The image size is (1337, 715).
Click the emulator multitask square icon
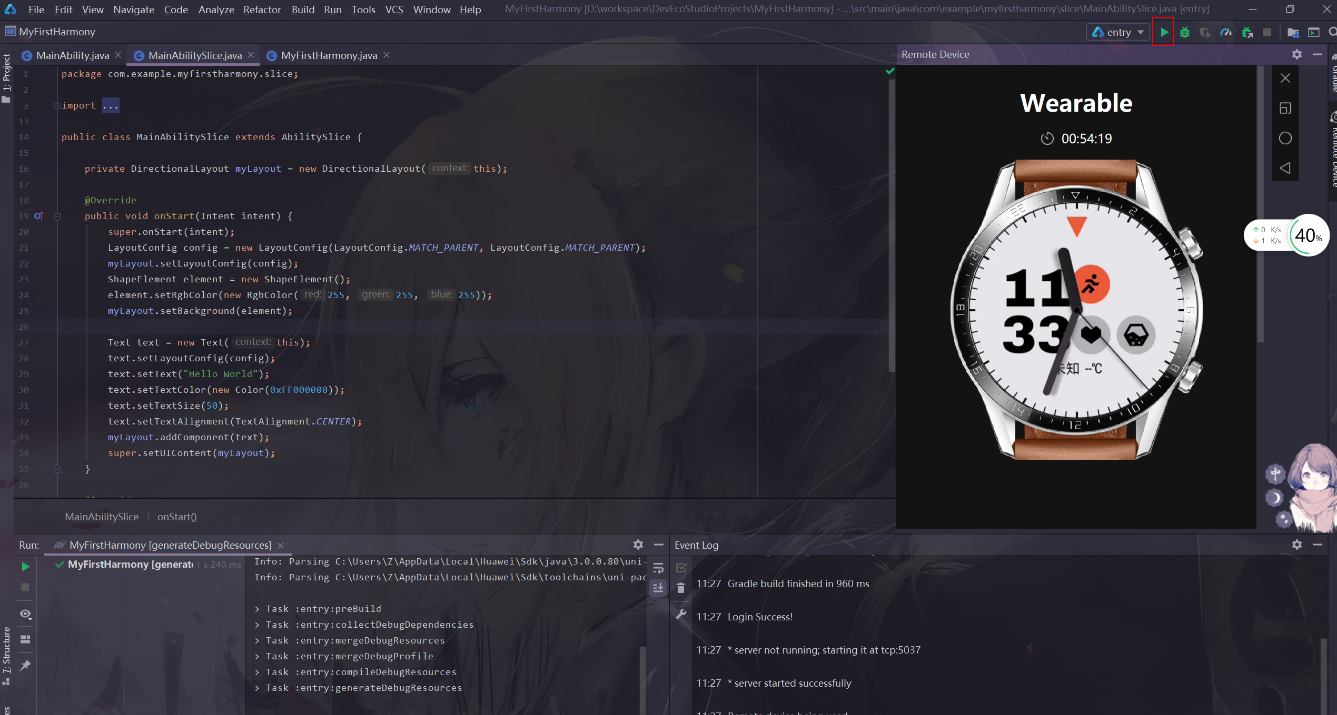(x=1286, y=108)
